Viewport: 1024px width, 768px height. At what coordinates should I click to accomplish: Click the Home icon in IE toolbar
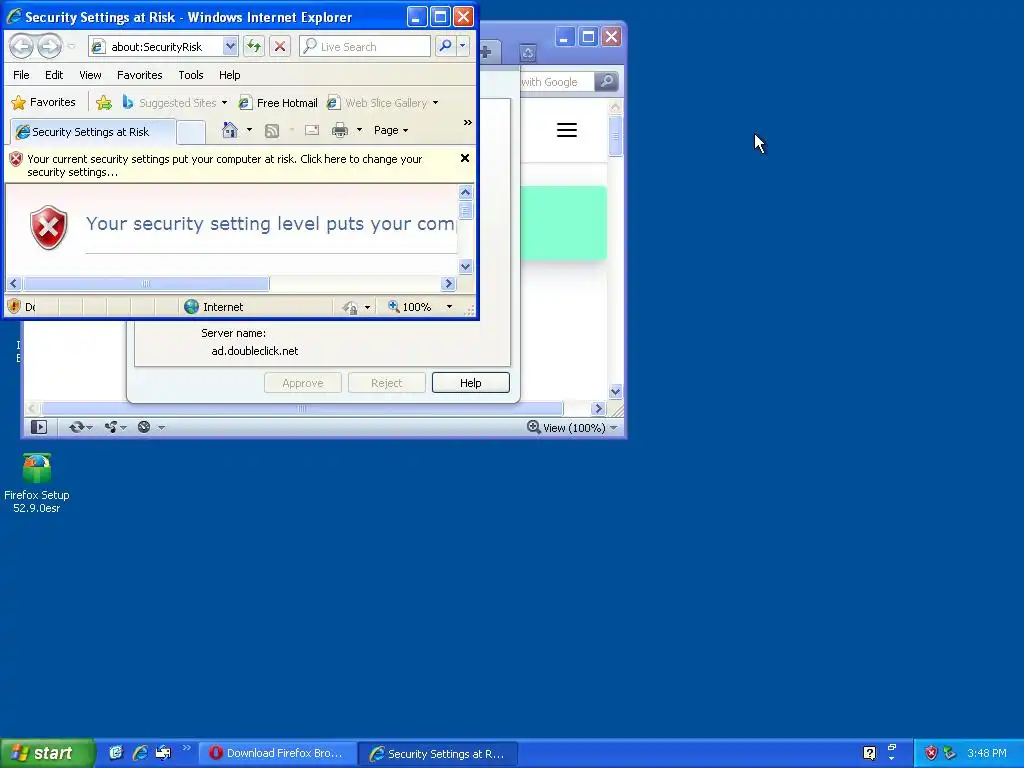click(x=230, y=130)
